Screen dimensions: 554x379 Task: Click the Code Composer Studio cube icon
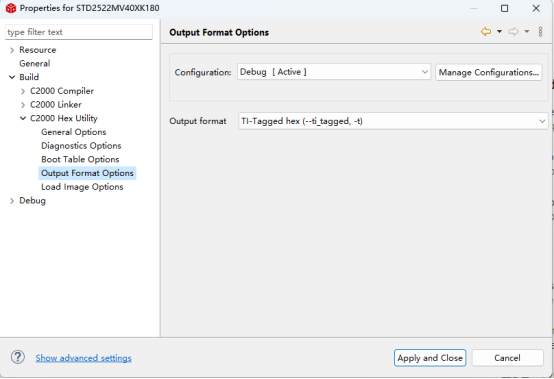(x=11, y=8)
